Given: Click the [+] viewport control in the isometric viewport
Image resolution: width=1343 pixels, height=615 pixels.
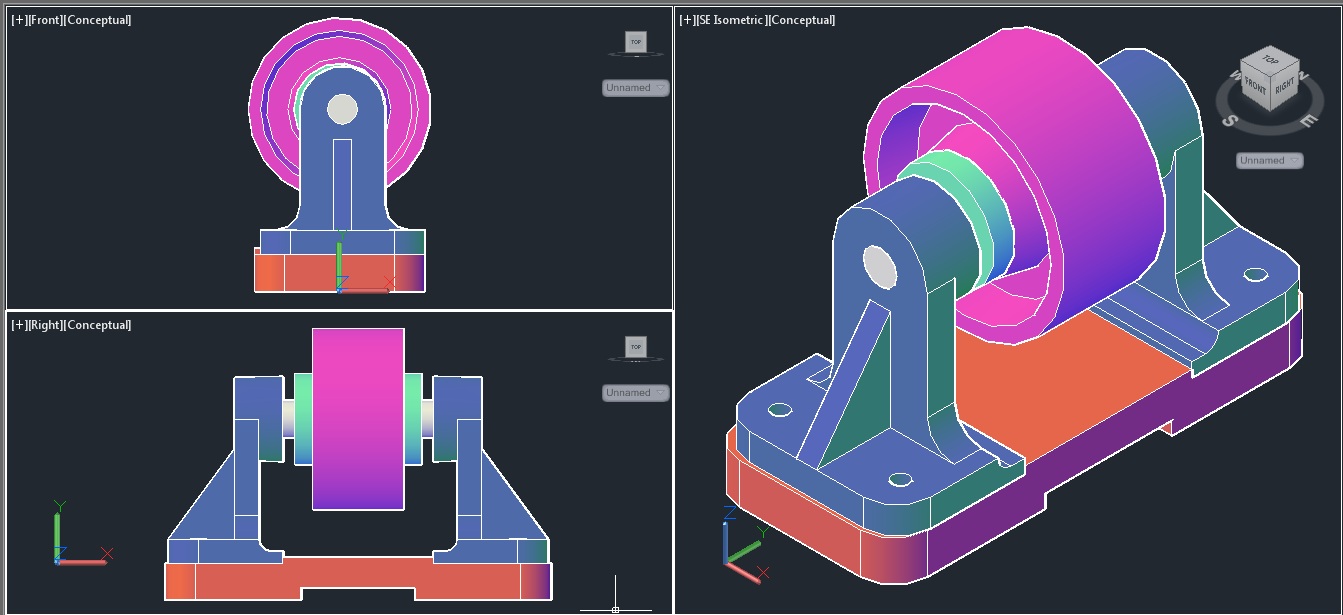Looking at the screenshot, I should pos(688,20).
